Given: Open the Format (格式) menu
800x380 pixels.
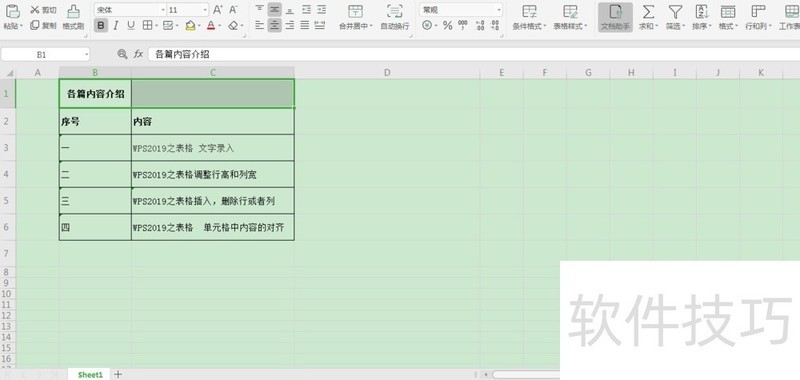Looking at the screenshot, I should [728, 17].
